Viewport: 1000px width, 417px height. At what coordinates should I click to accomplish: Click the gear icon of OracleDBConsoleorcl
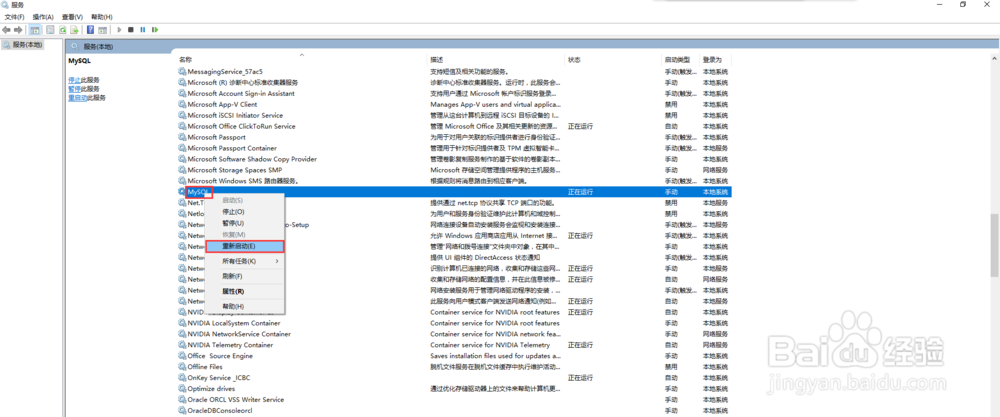point(182,411)
